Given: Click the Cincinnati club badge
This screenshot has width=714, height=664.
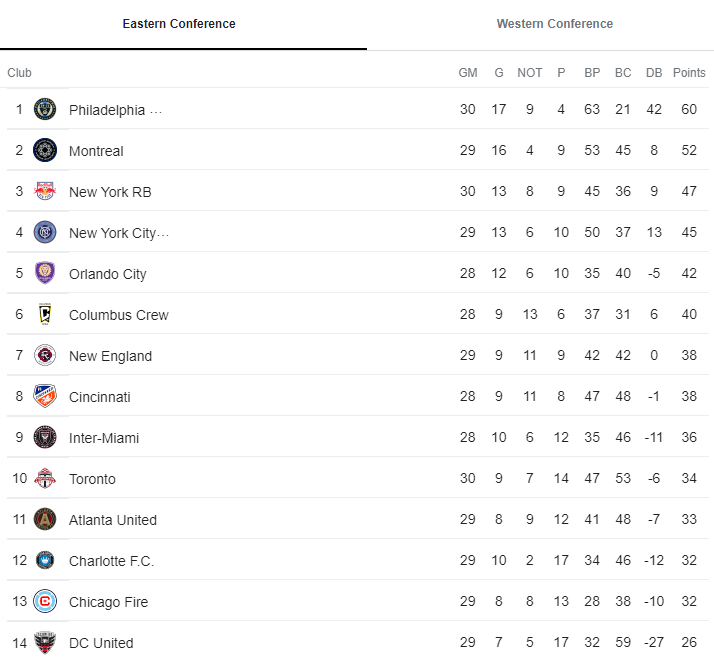Looking at the screenshot, I should (x=45, y=396).
